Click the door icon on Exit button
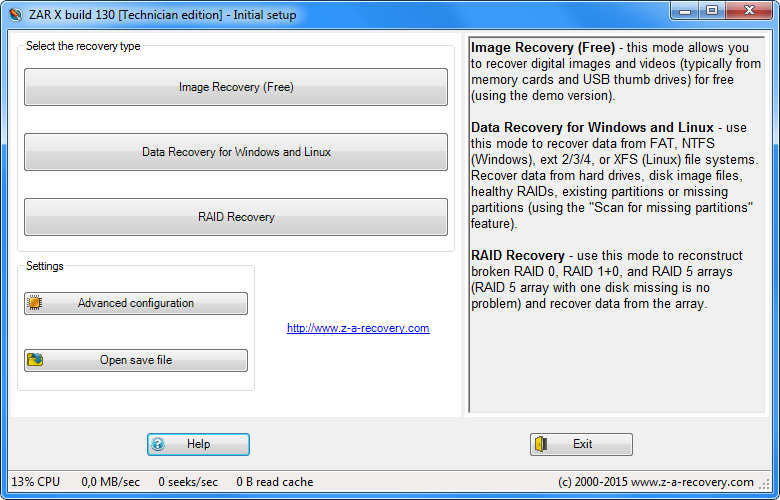Screen dimensions: 780x500 [541, 444]
